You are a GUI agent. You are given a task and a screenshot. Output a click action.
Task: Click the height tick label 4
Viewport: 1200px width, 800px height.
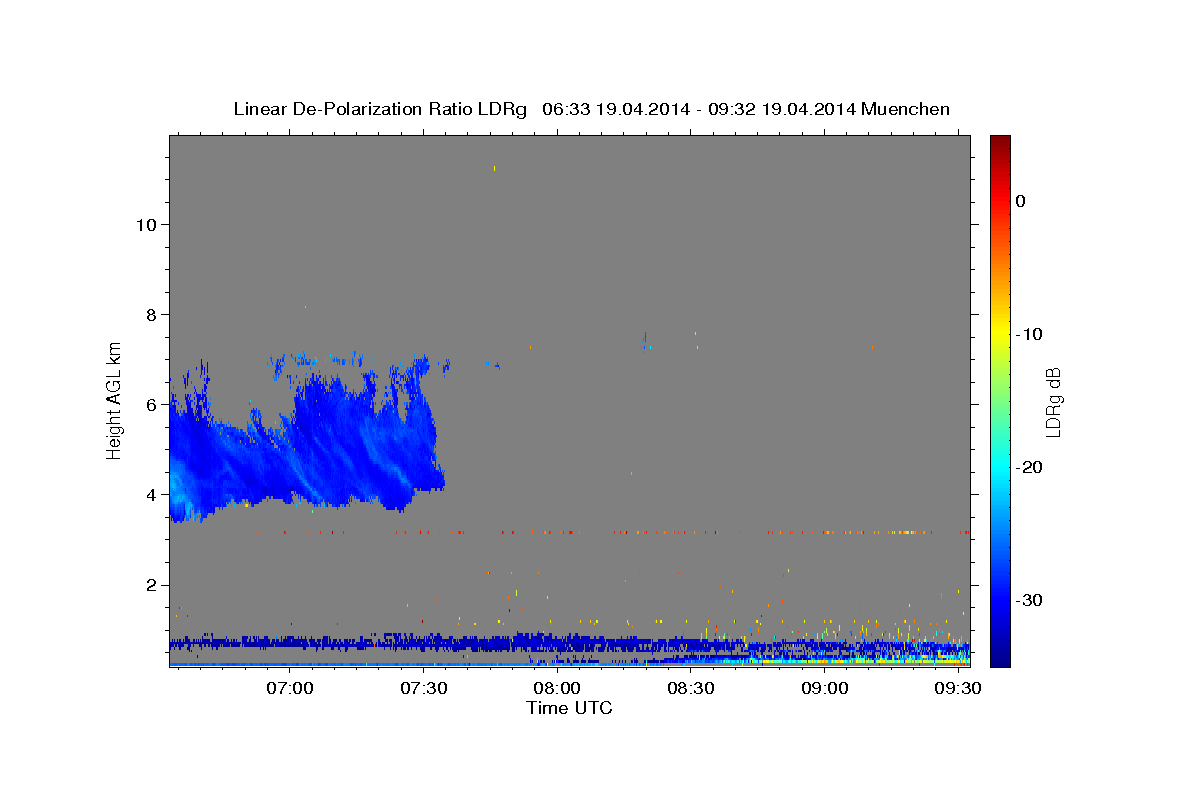(x=149, y=494)
